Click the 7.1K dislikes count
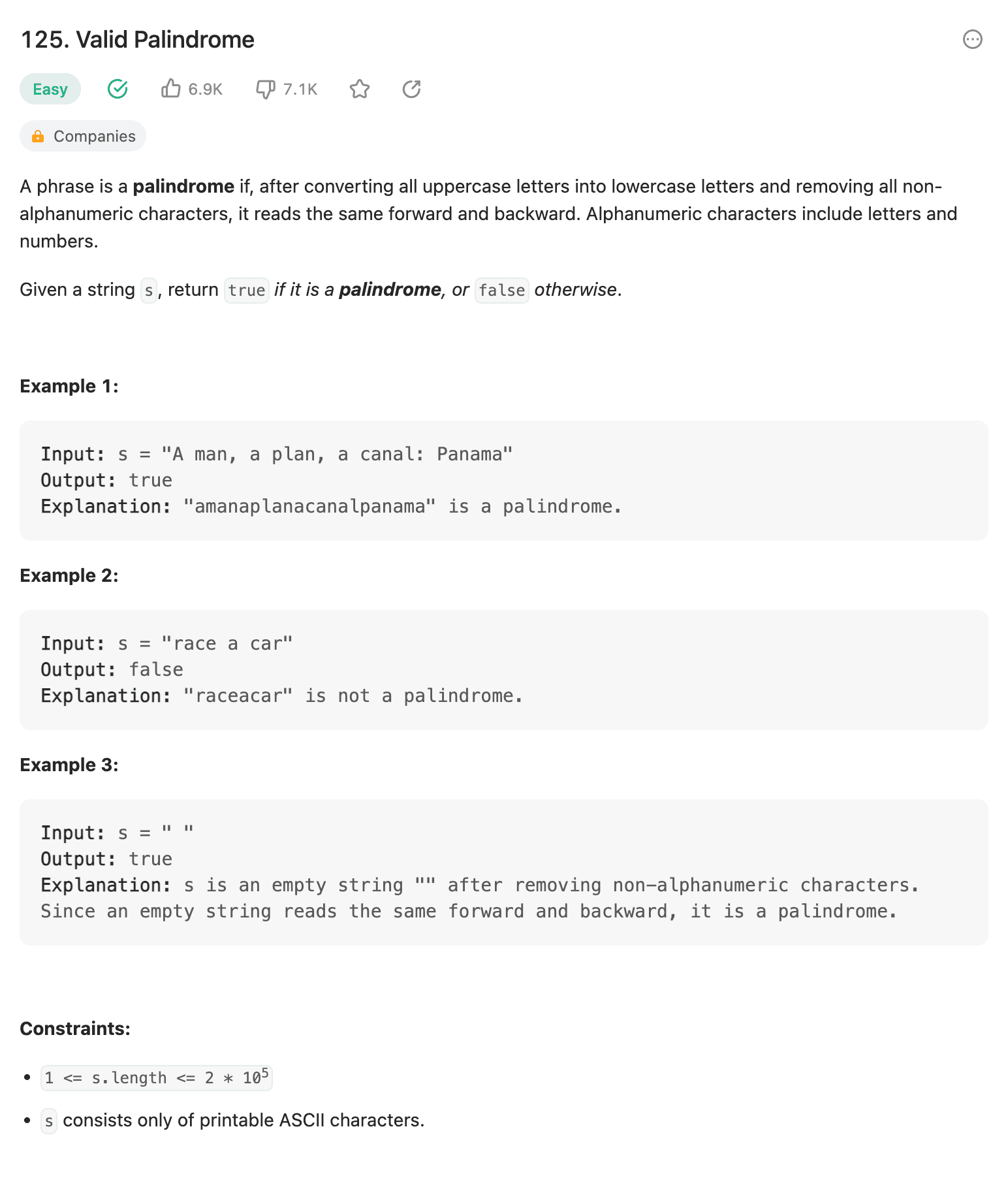Screen dimensions: 1008x1178 [300, 89]
